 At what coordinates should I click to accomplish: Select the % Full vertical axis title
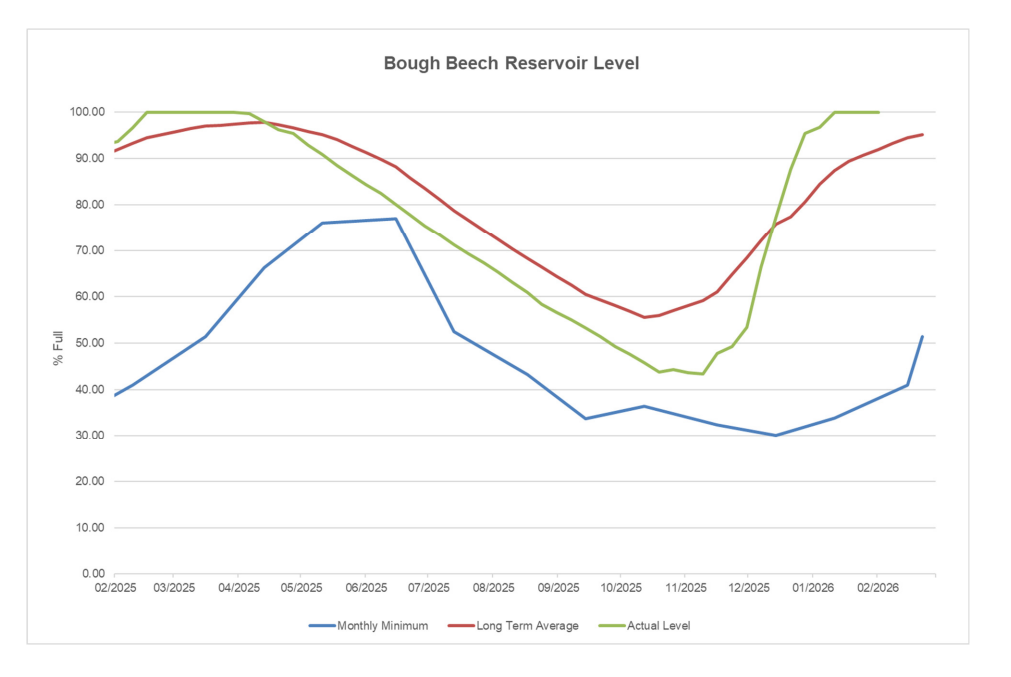click(x=58, y=343)
